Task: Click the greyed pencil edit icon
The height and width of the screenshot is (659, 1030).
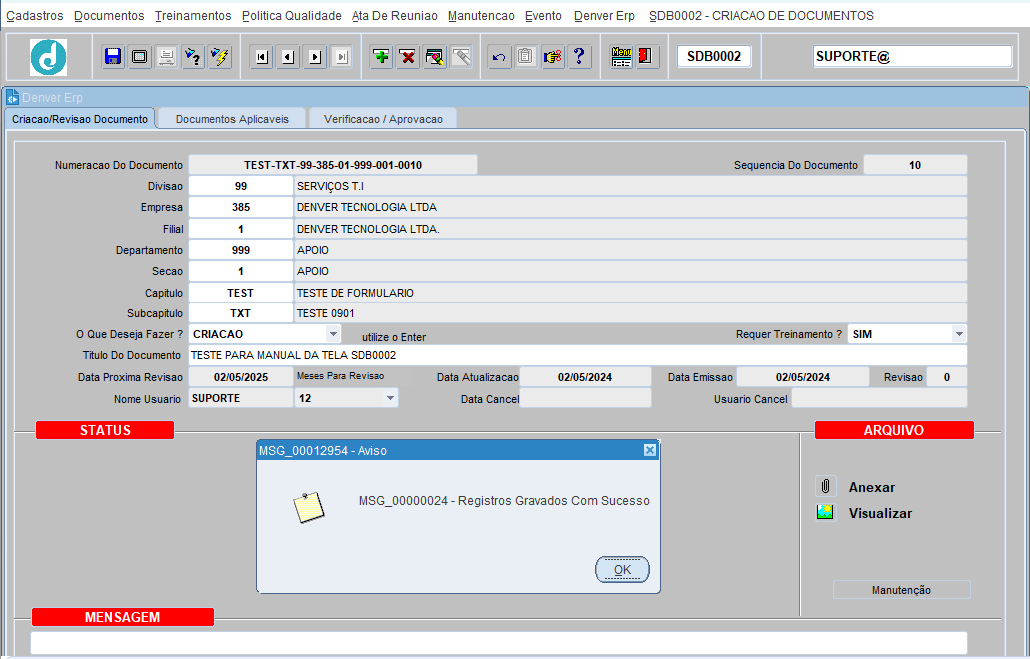Action: tap(462, 57)
